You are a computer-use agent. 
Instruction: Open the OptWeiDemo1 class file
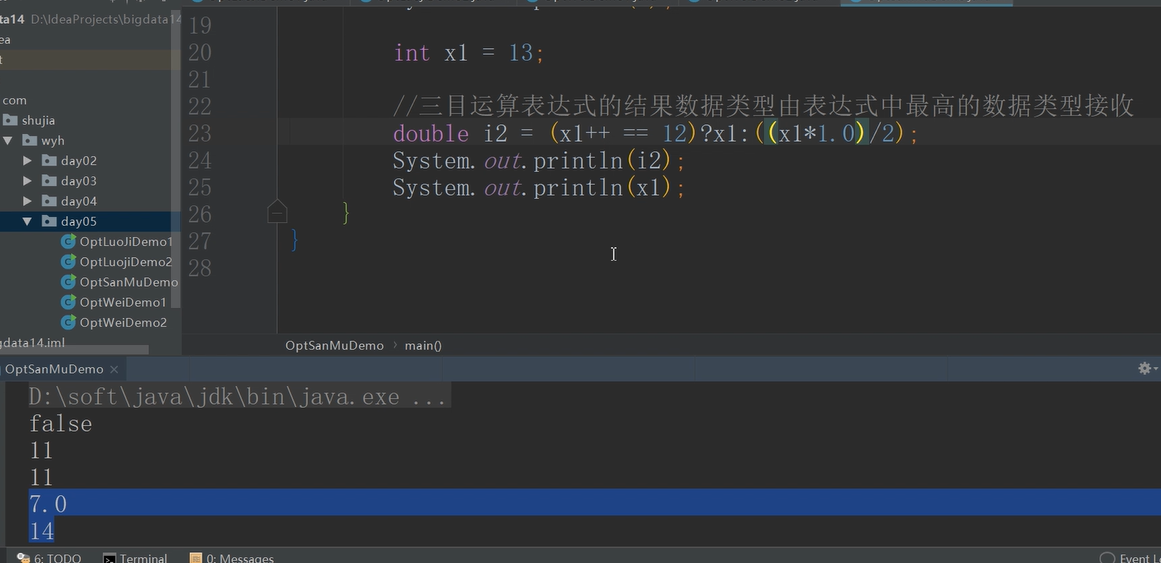[123, 302]
